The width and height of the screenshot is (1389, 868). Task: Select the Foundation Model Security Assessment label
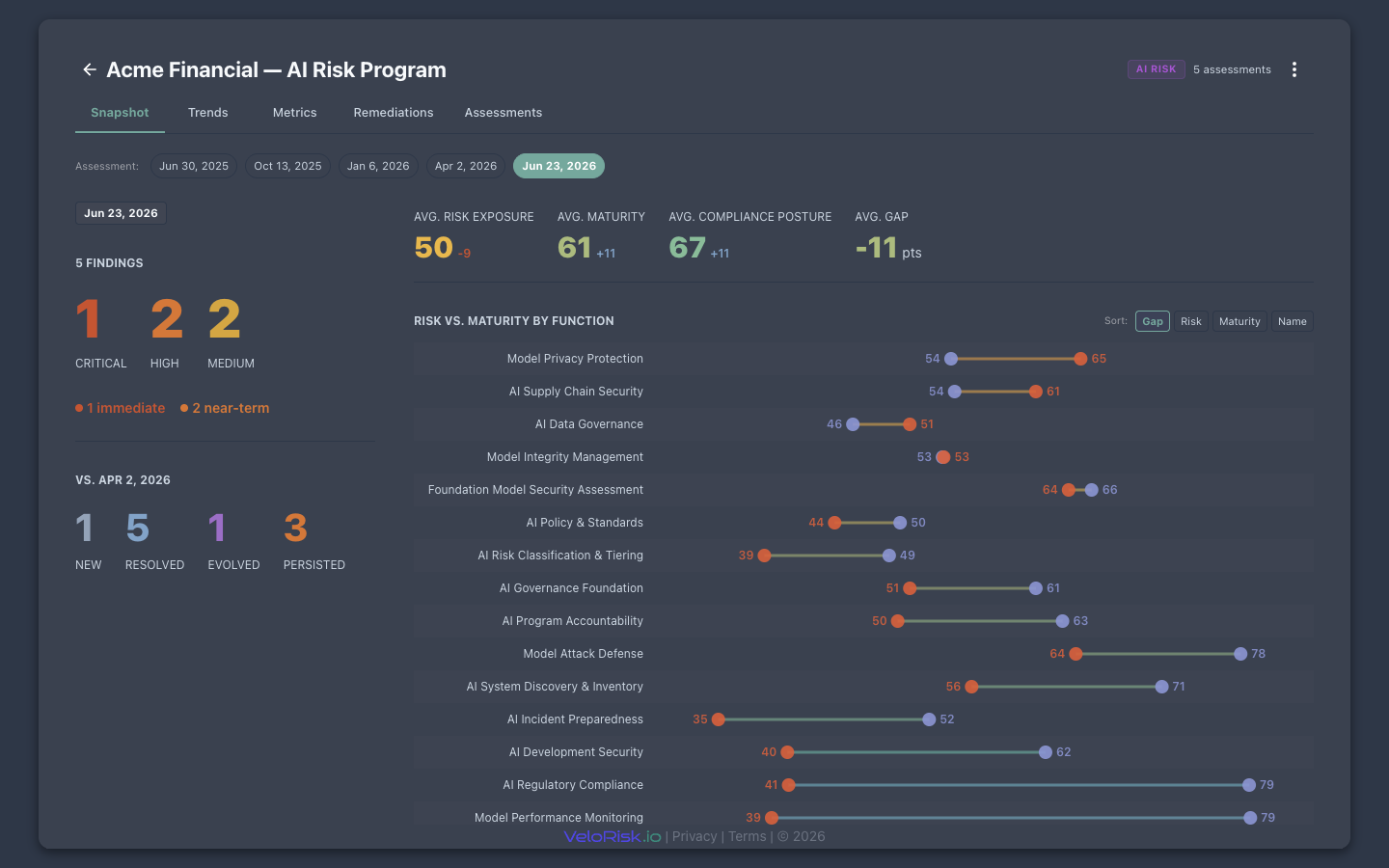coord(535,490)
